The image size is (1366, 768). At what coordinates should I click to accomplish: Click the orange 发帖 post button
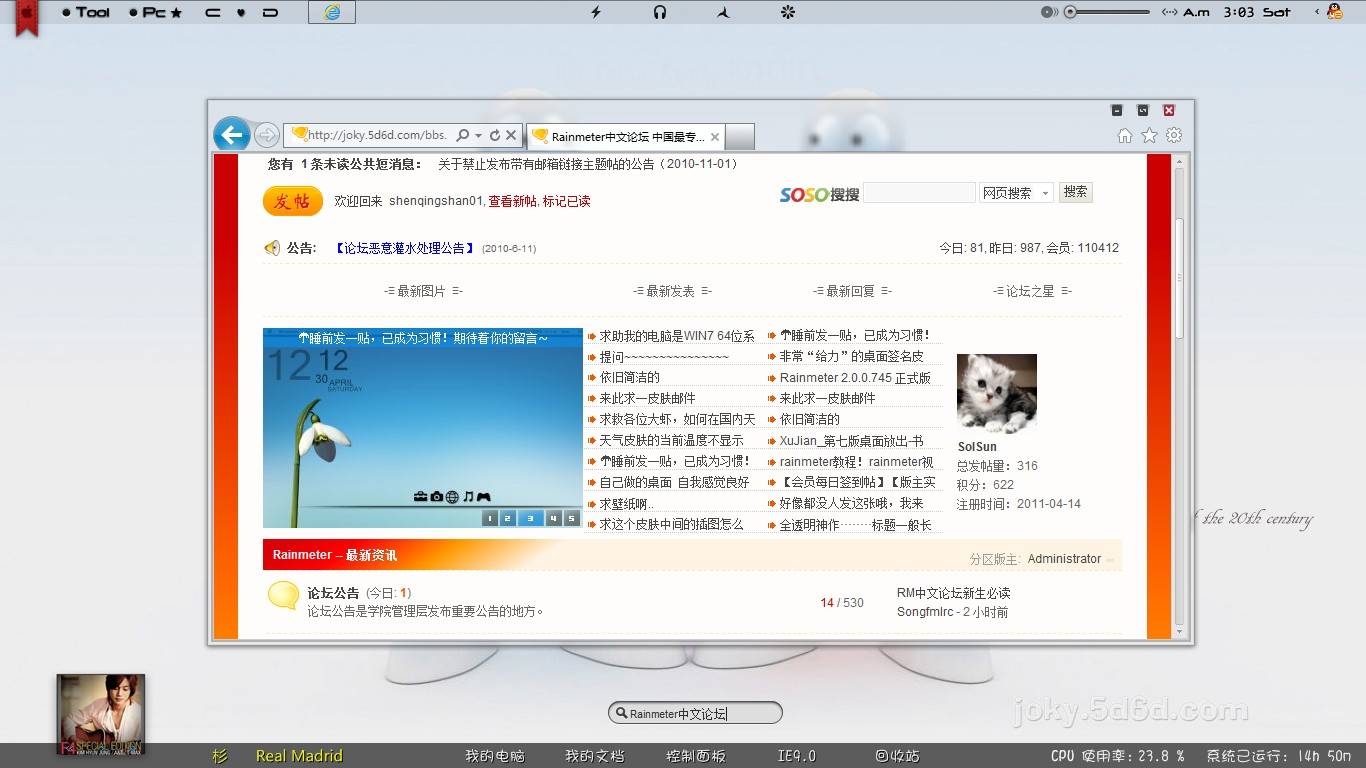[x=293, y=201]
